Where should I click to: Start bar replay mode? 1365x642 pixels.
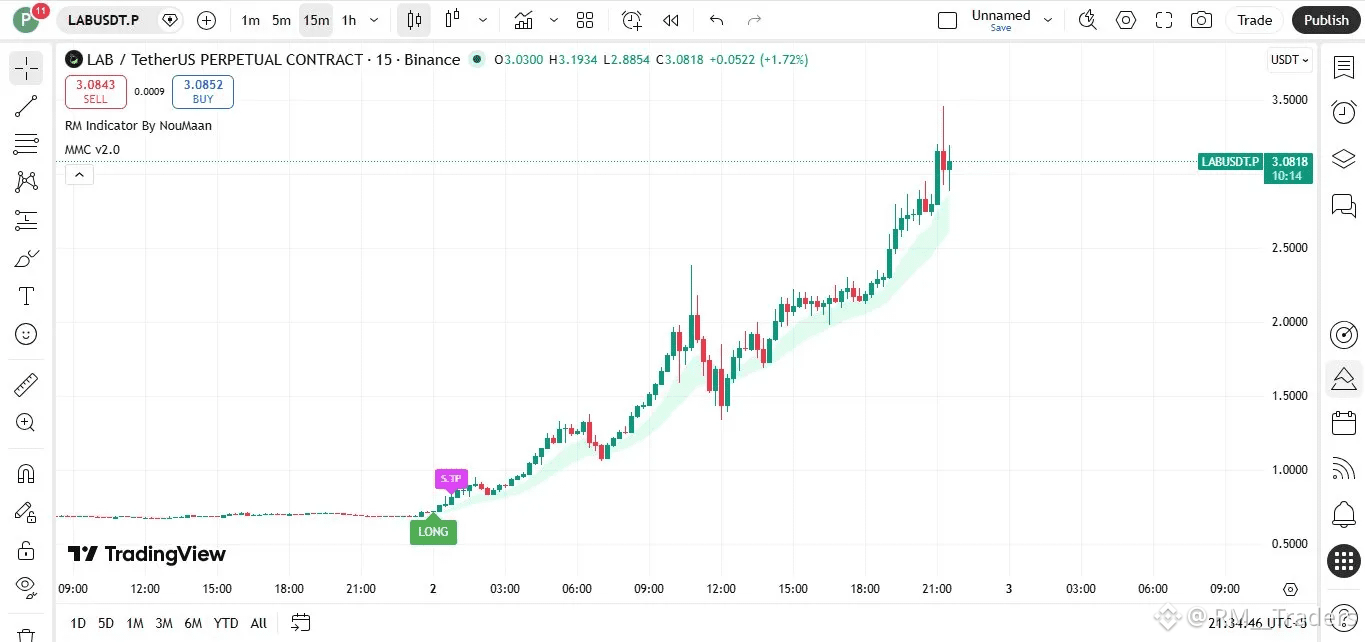click(x=671, y=20)
